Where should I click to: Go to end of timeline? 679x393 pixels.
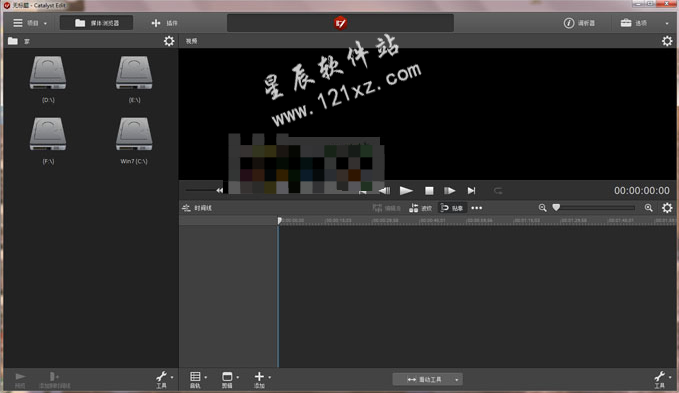pos(472,190)
